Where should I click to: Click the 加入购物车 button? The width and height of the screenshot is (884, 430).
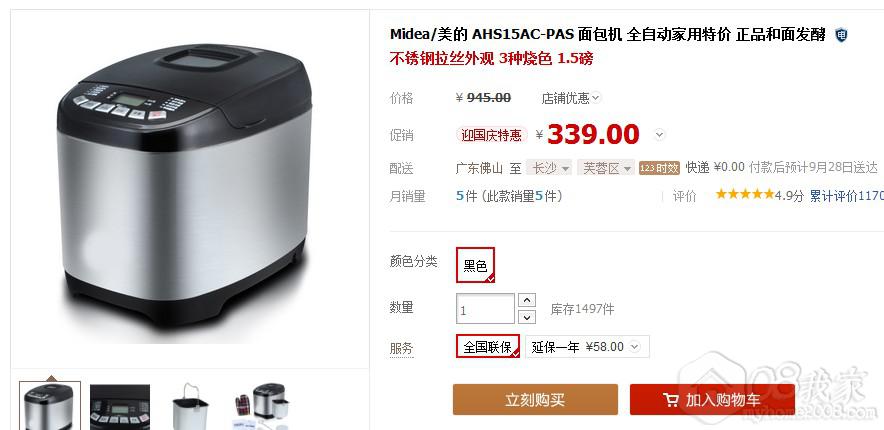tap(712, 400)
